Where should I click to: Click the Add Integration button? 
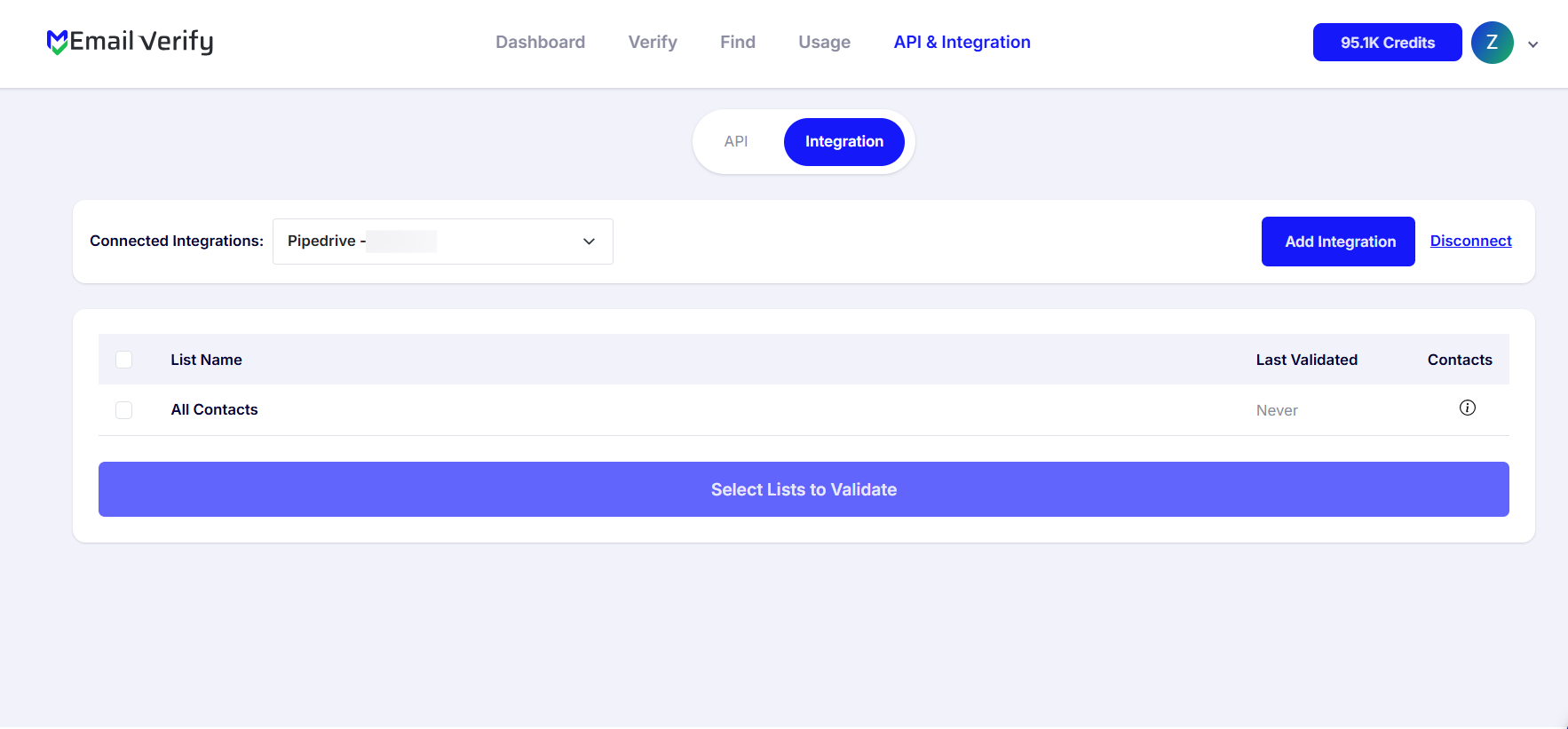click(1338, 242)
